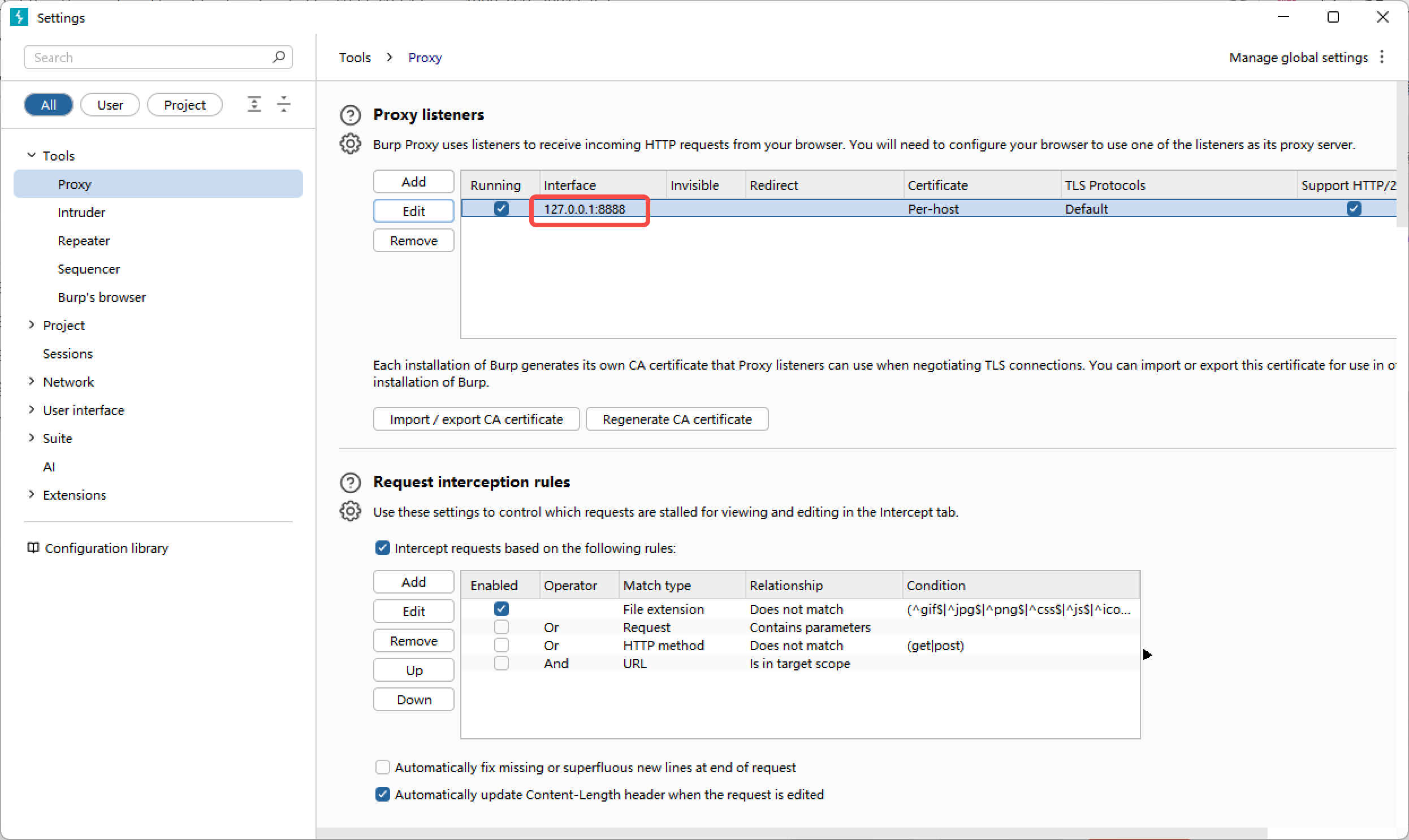The height and width of the screenshot is (840, 1409).
Task: Expand the Network settings tree node
Action: 32,382
